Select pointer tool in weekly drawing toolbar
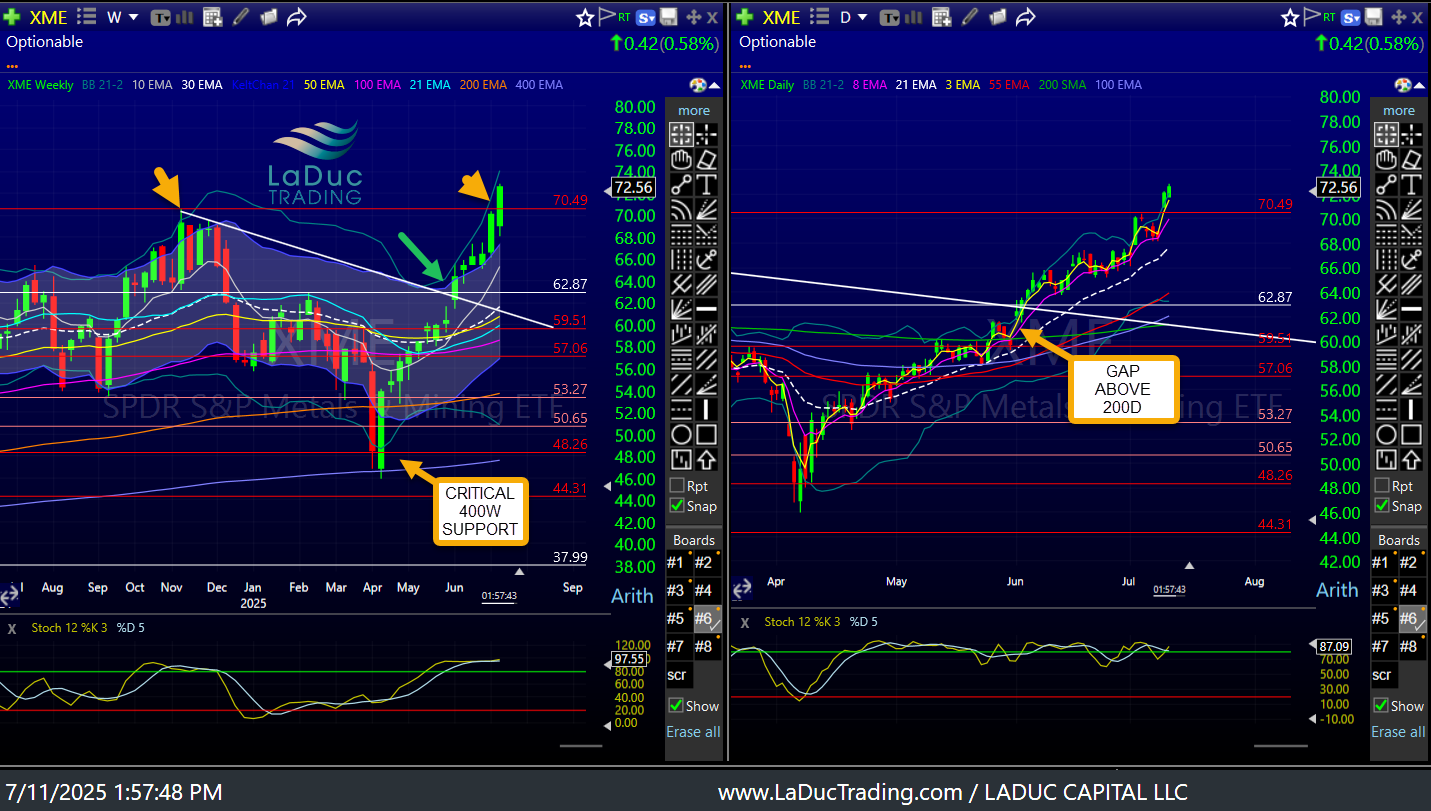1431x811 pixels. coord(681,135)
